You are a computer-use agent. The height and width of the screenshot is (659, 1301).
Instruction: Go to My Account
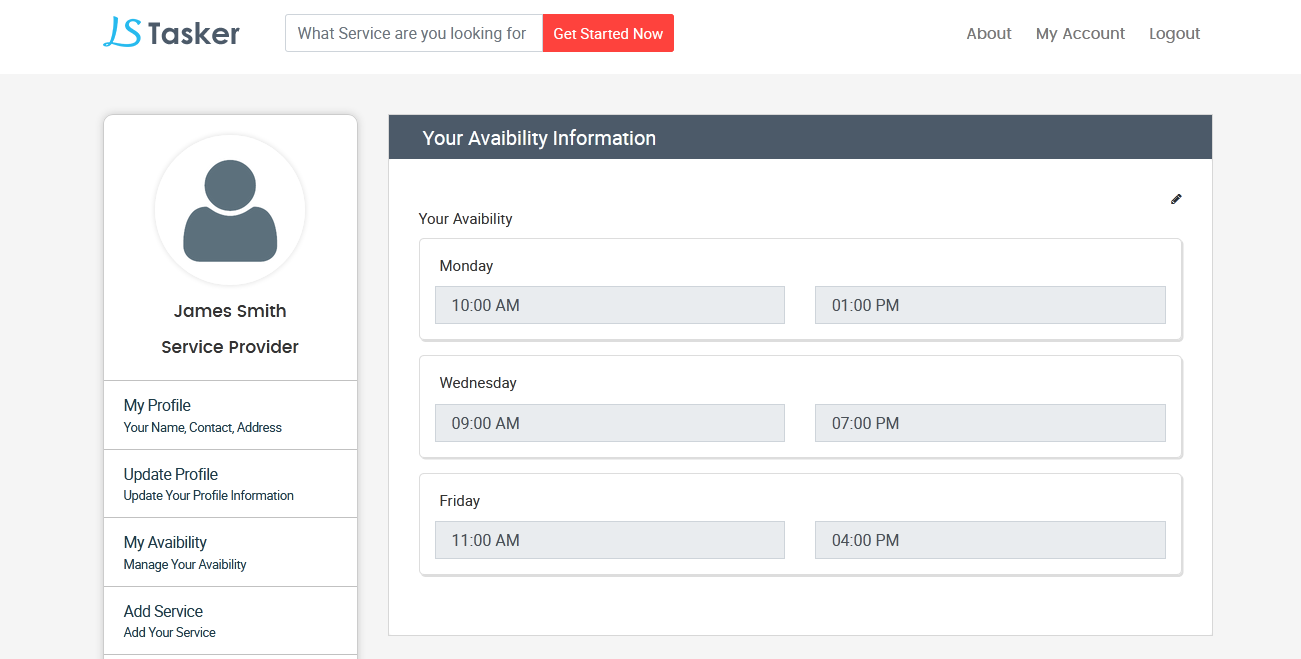click(x=1080, y=33)
